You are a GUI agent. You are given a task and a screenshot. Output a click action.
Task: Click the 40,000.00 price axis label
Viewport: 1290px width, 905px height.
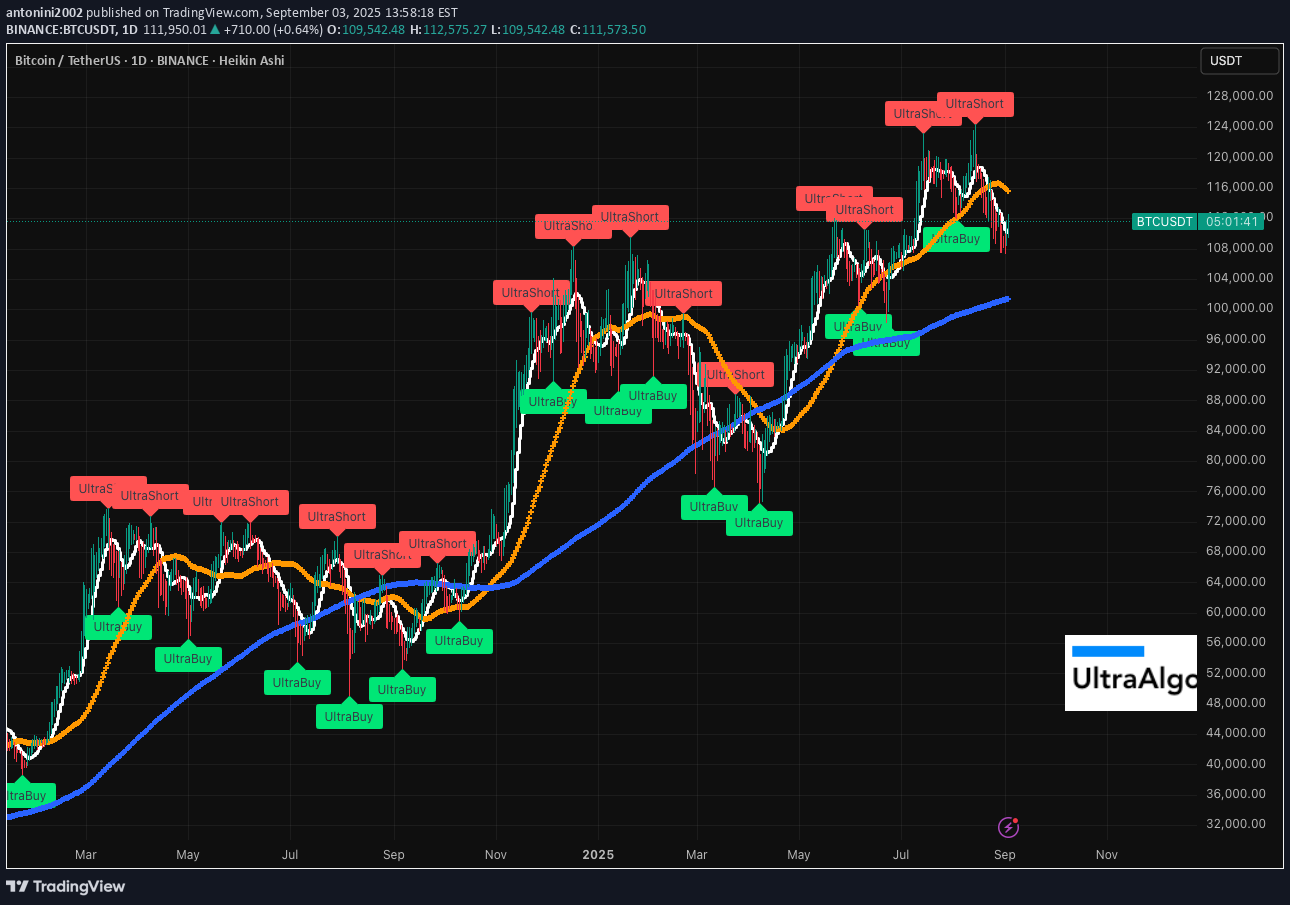coord(1238,764)
